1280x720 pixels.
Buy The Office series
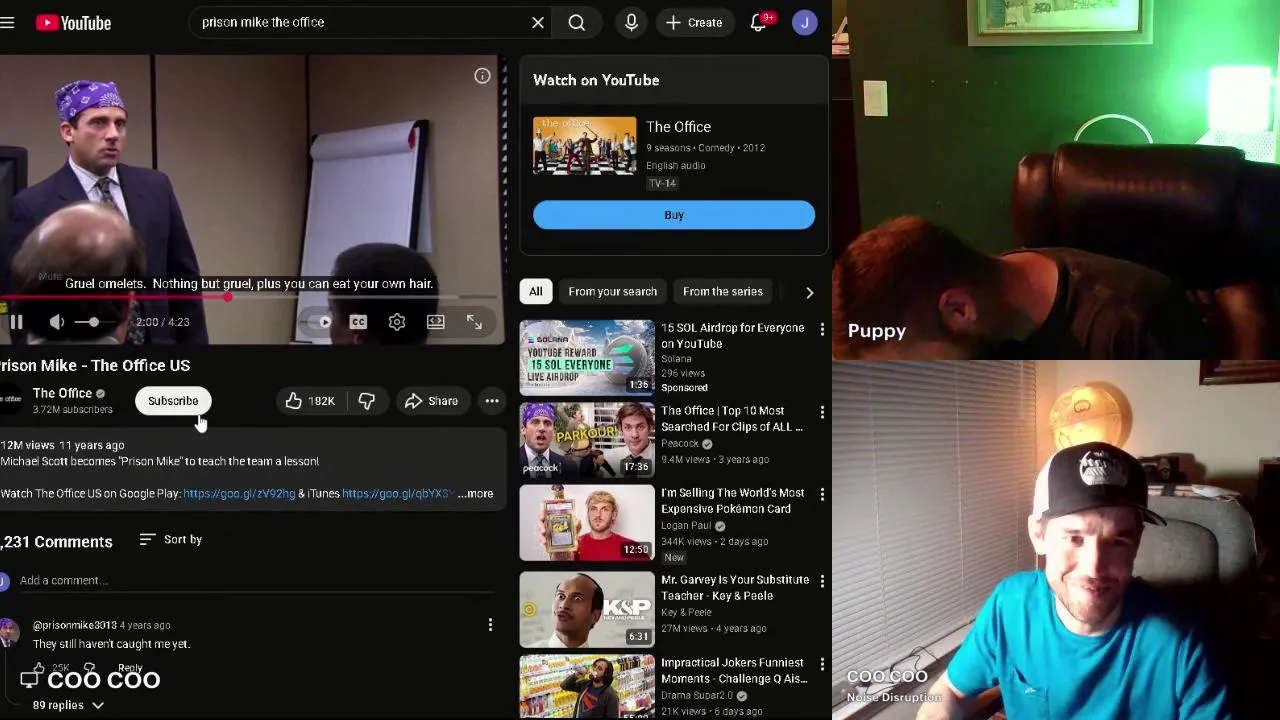click(x=674, y=215)
